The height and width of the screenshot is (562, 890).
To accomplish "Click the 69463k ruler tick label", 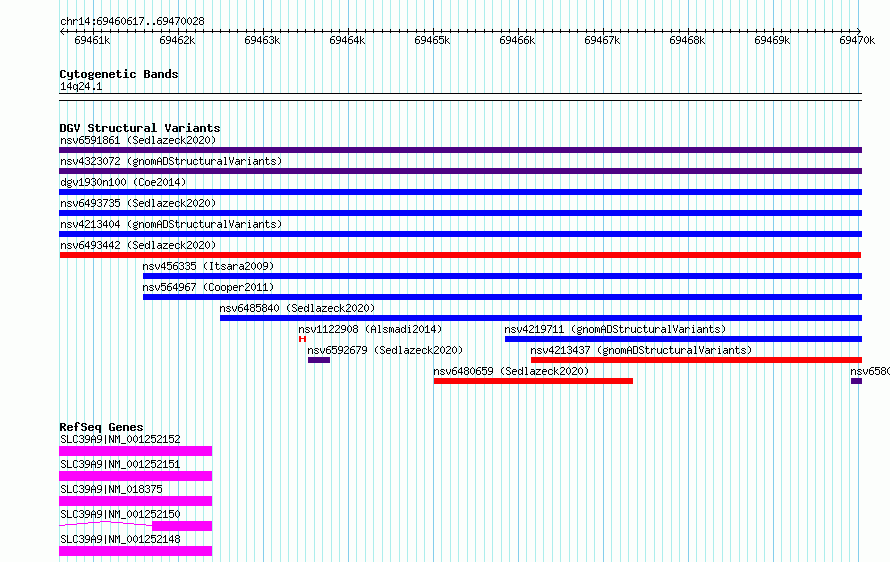I will [x=262, y=40].
